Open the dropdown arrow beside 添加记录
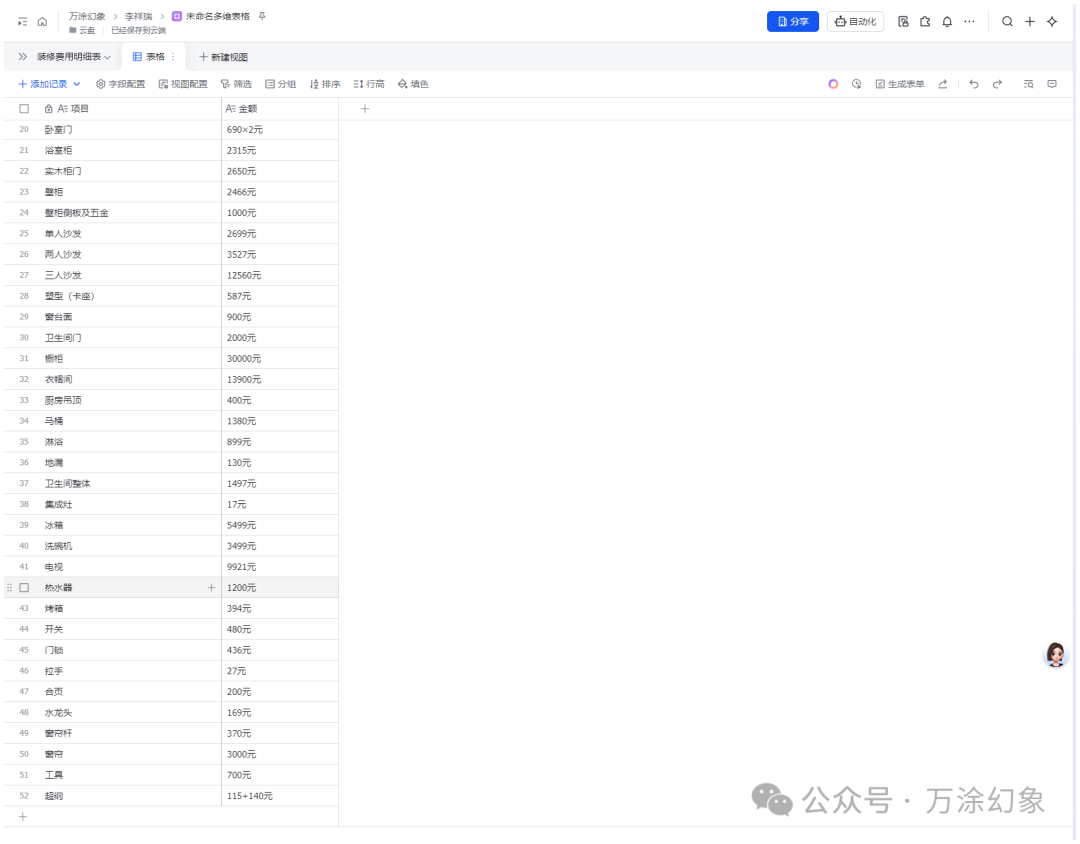 76,84
